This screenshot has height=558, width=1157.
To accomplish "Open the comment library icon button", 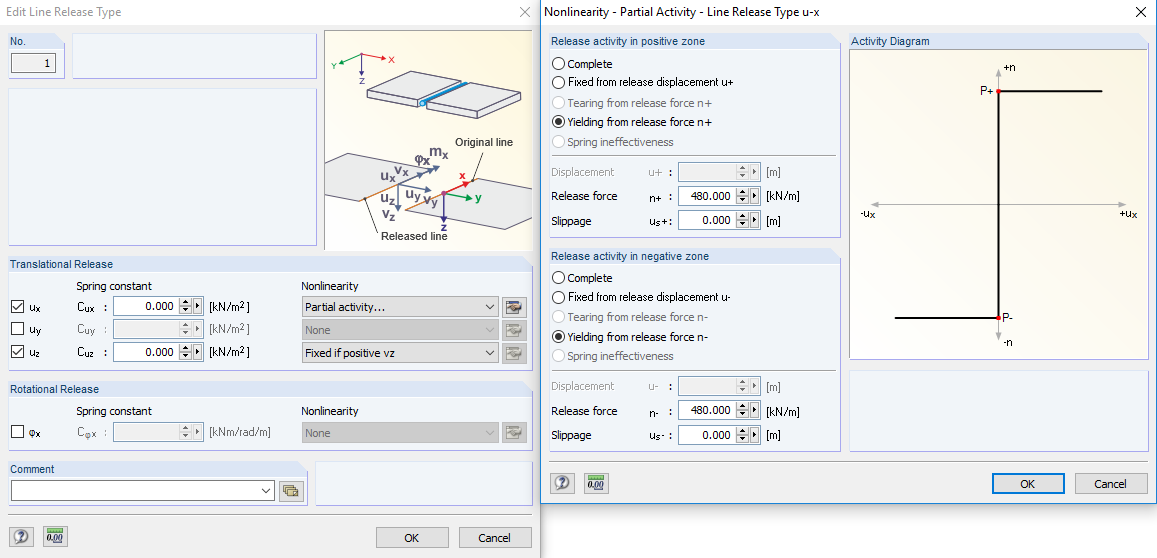I will click(291, 490).
